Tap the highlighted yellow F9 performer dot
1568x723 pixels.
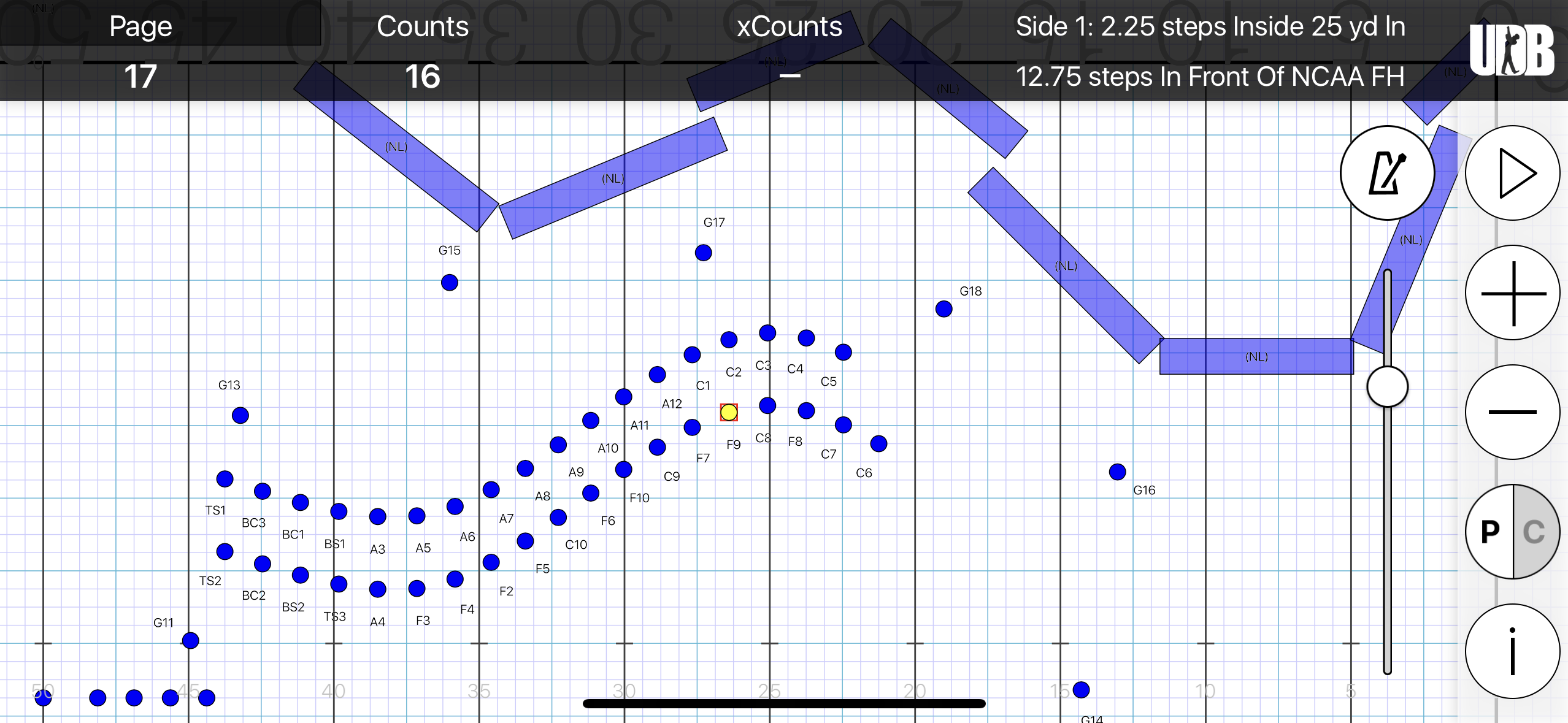[729, 412]
